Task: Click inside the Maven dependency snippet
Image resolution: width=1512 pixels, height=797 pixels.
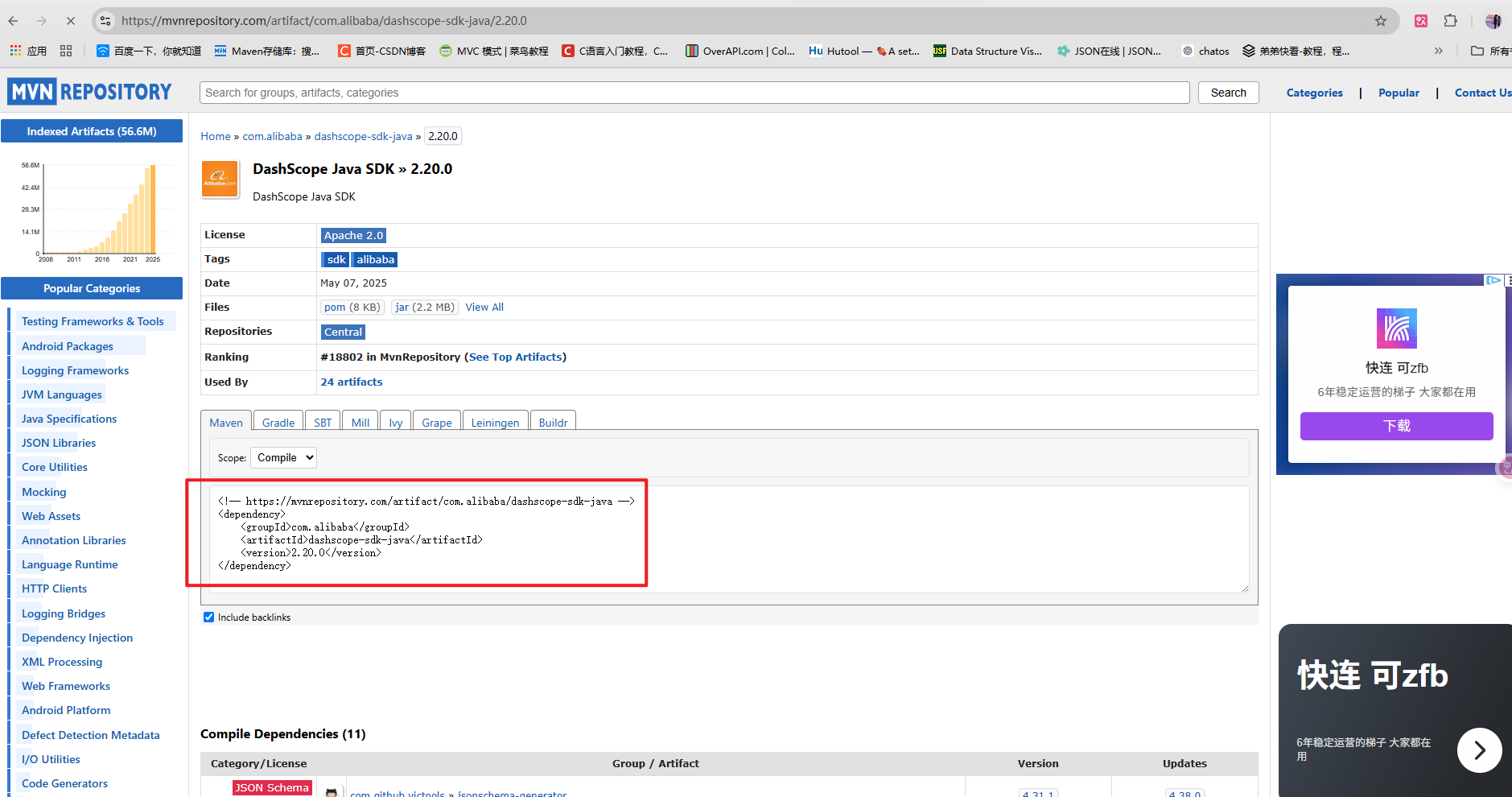Action: [728, 539]
